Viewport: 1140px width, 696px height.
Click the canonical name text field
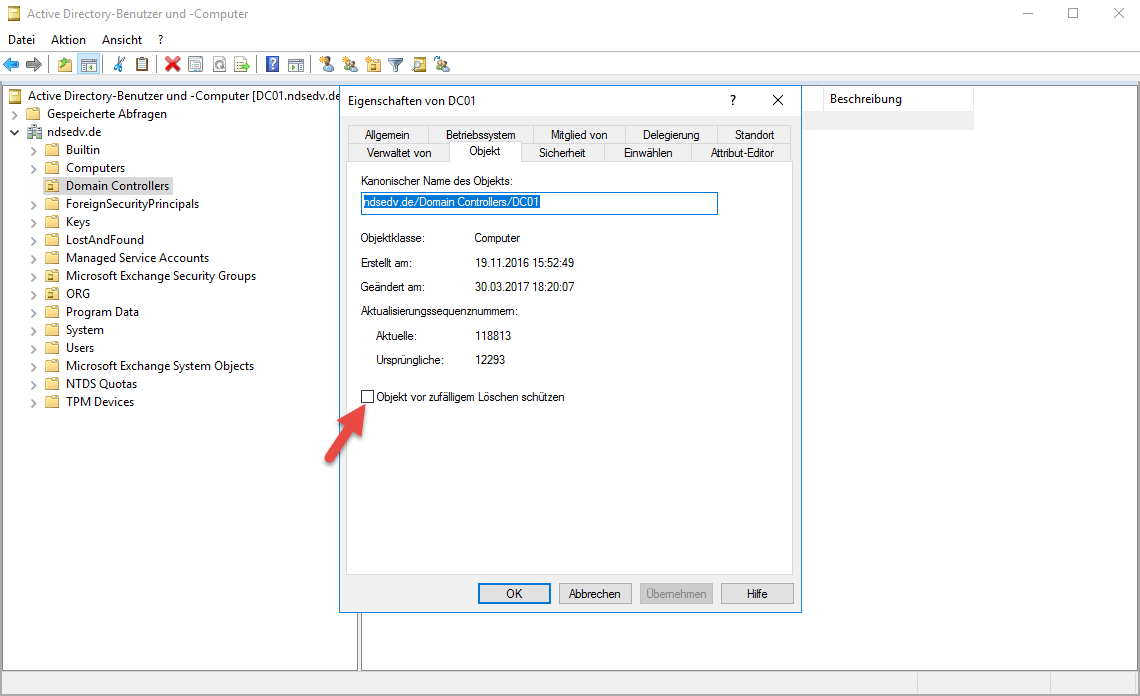pyautogui.click(x=539, y=203)
